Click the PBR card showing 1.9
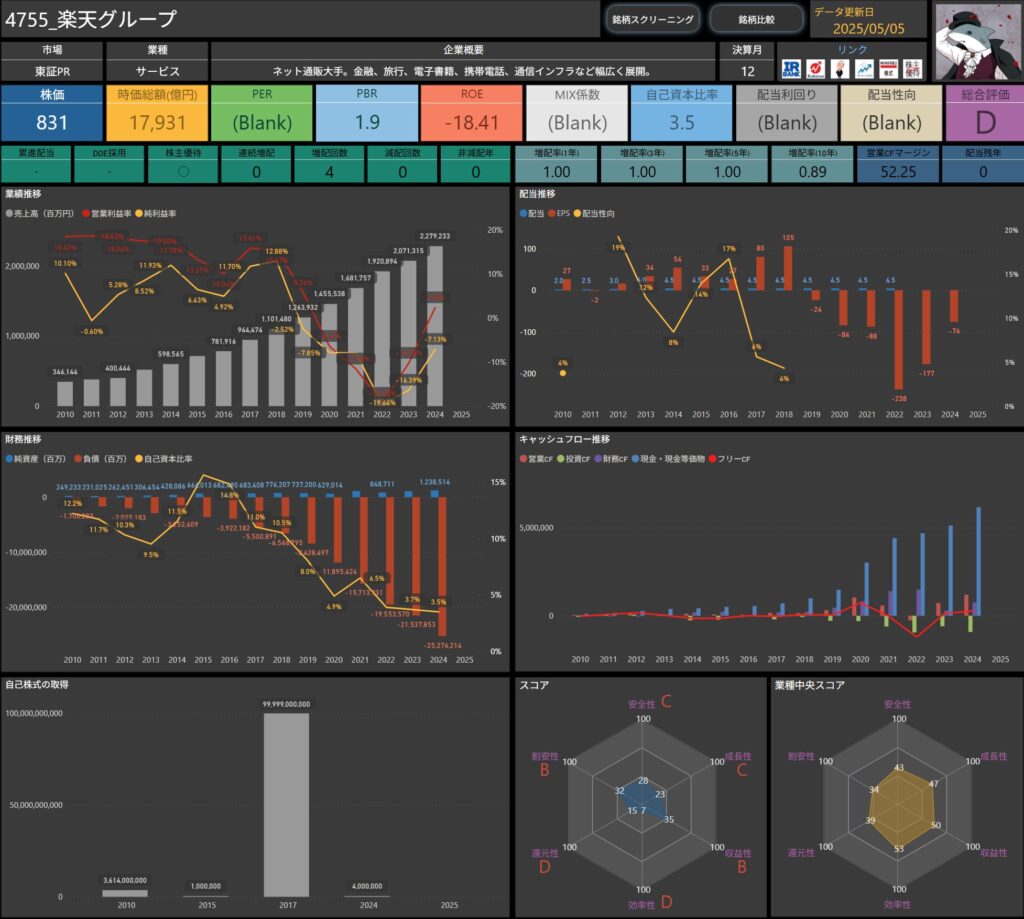This screenshot has height=919, width=1024. 367,113
